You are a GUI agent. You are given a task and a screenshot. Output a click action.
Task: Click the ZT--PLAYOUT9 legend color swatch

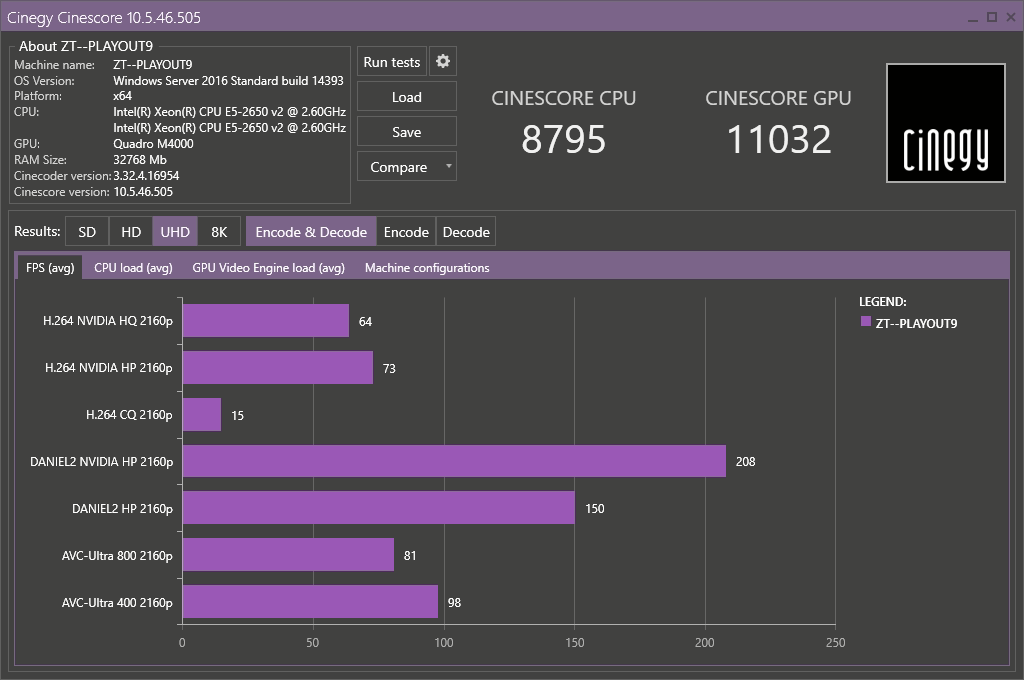866,321
